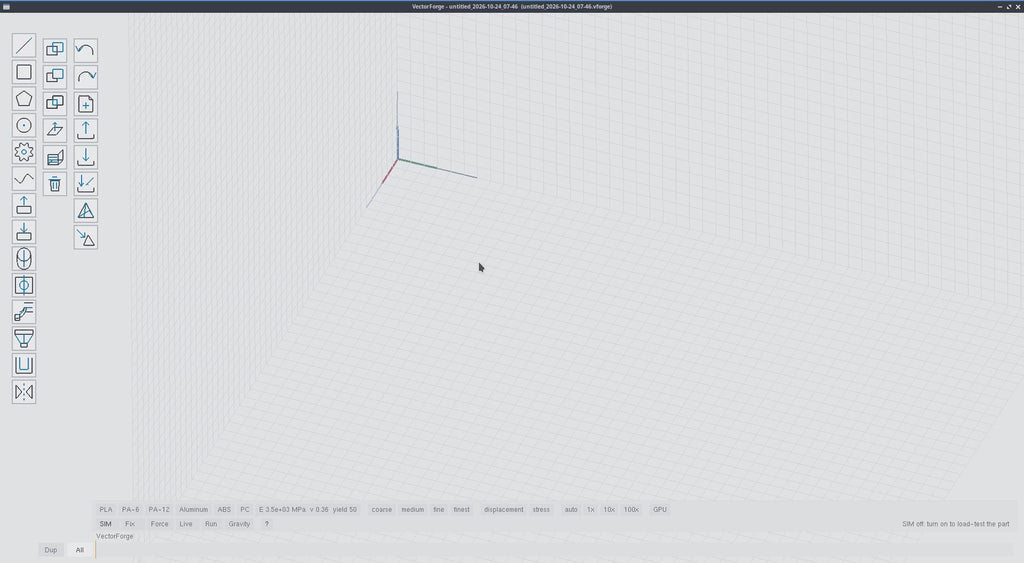Choose Aluminum material
This screenshot has height=563, width=1024.
193,509
